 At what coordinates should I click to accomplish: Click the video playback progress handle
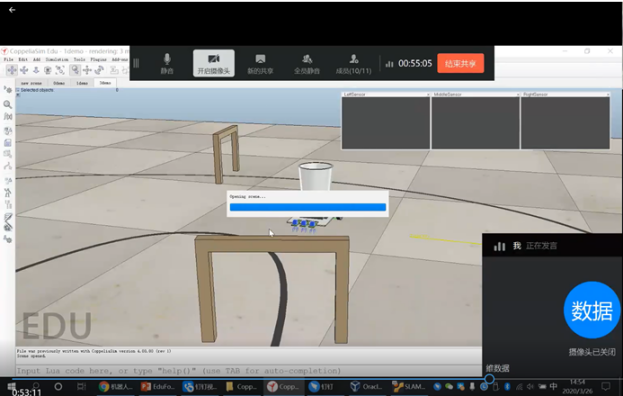490,379
